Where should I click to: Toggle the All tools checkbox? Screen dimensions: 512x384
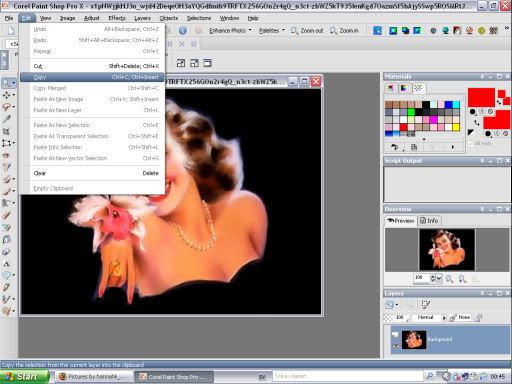click(x=470, y=144)
